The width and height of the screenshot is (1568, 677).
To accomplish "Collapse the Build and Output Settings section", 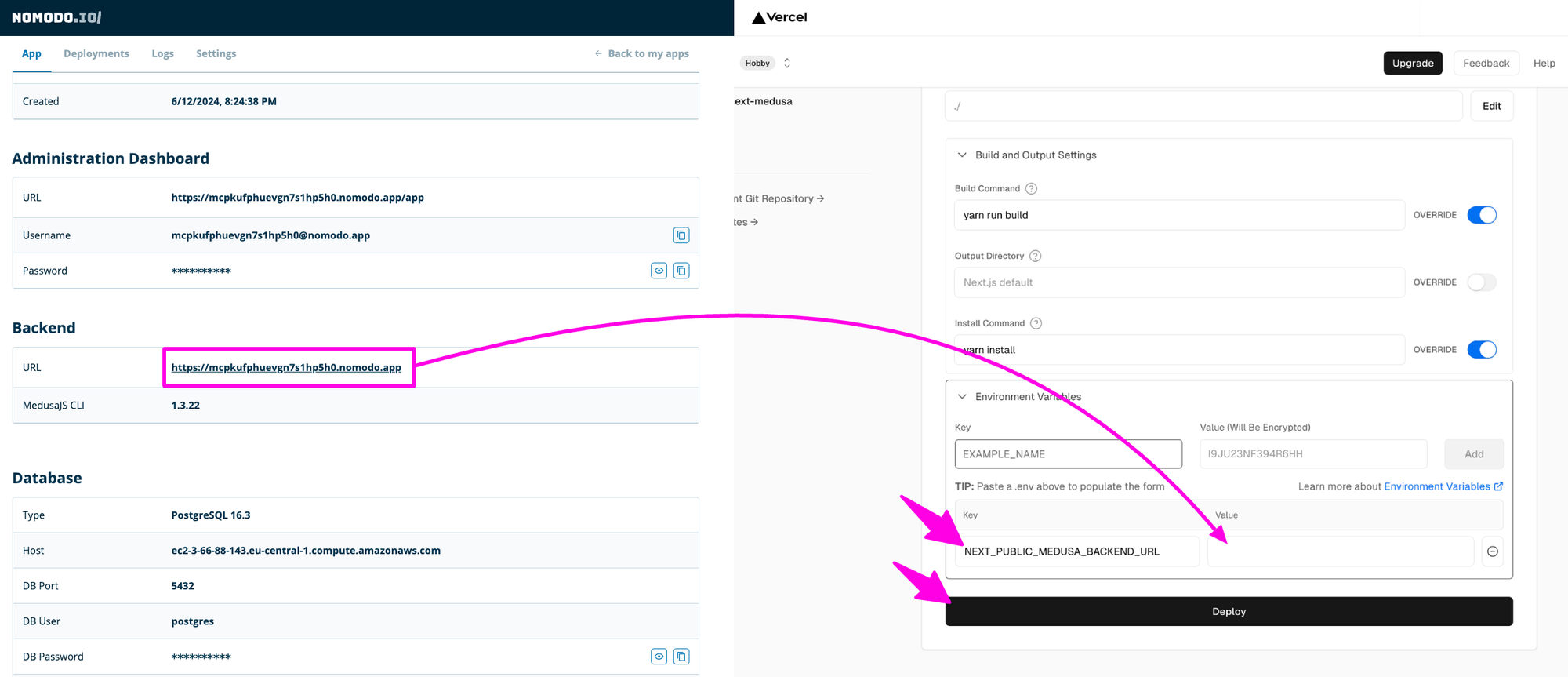I will tap(962, 155).
